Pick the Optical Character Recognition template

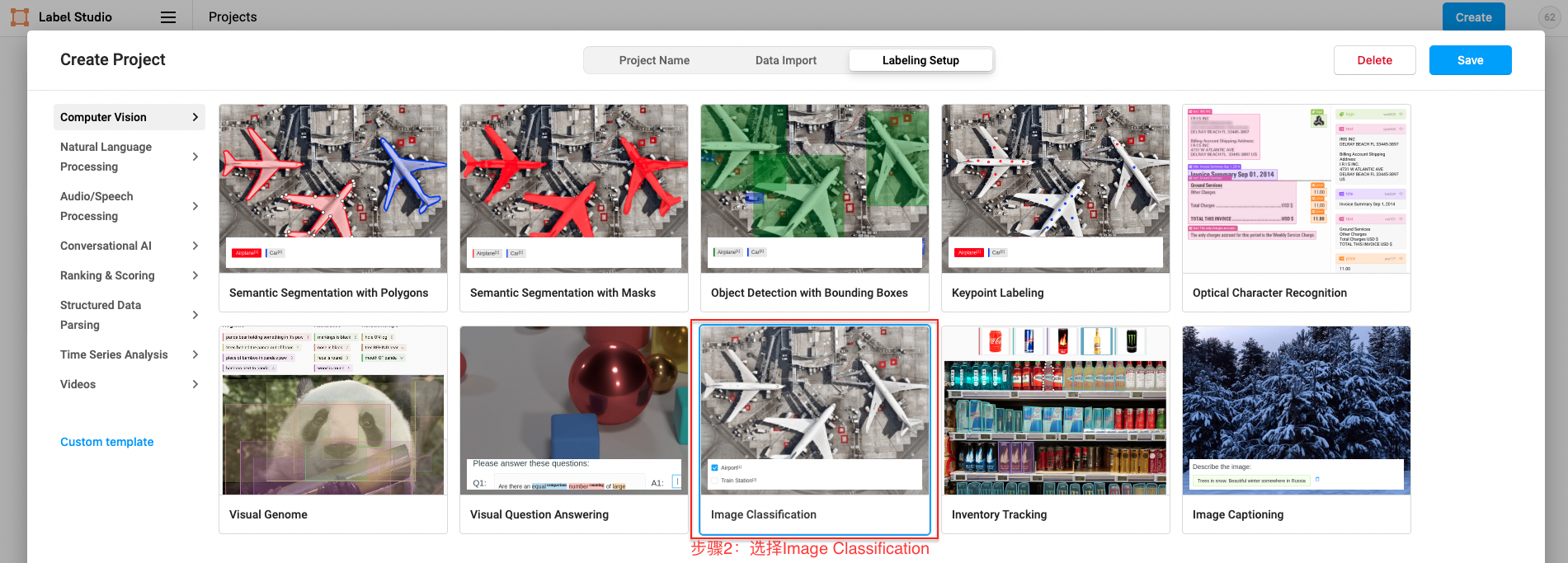pyautogui.click(x=1296, y=208)
